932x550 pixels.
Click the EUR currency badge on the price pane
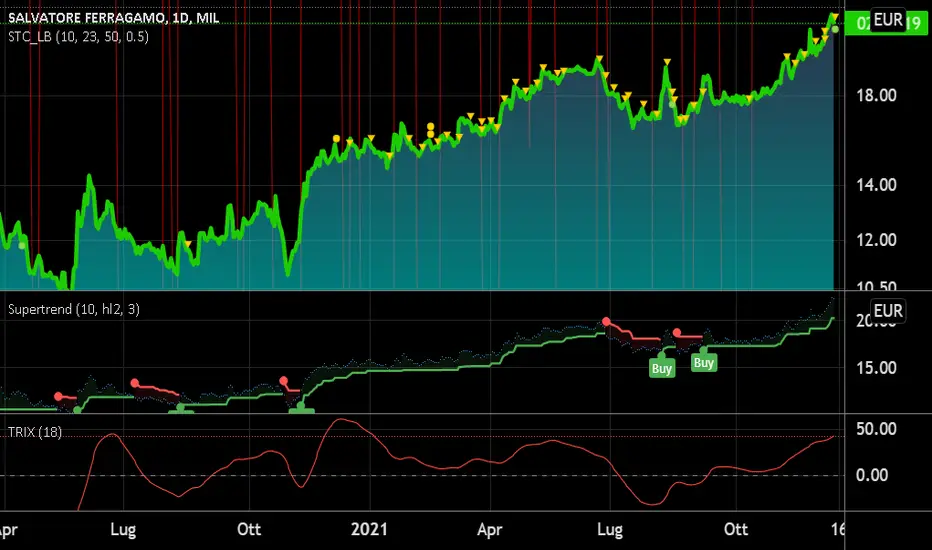coord(888,20)
